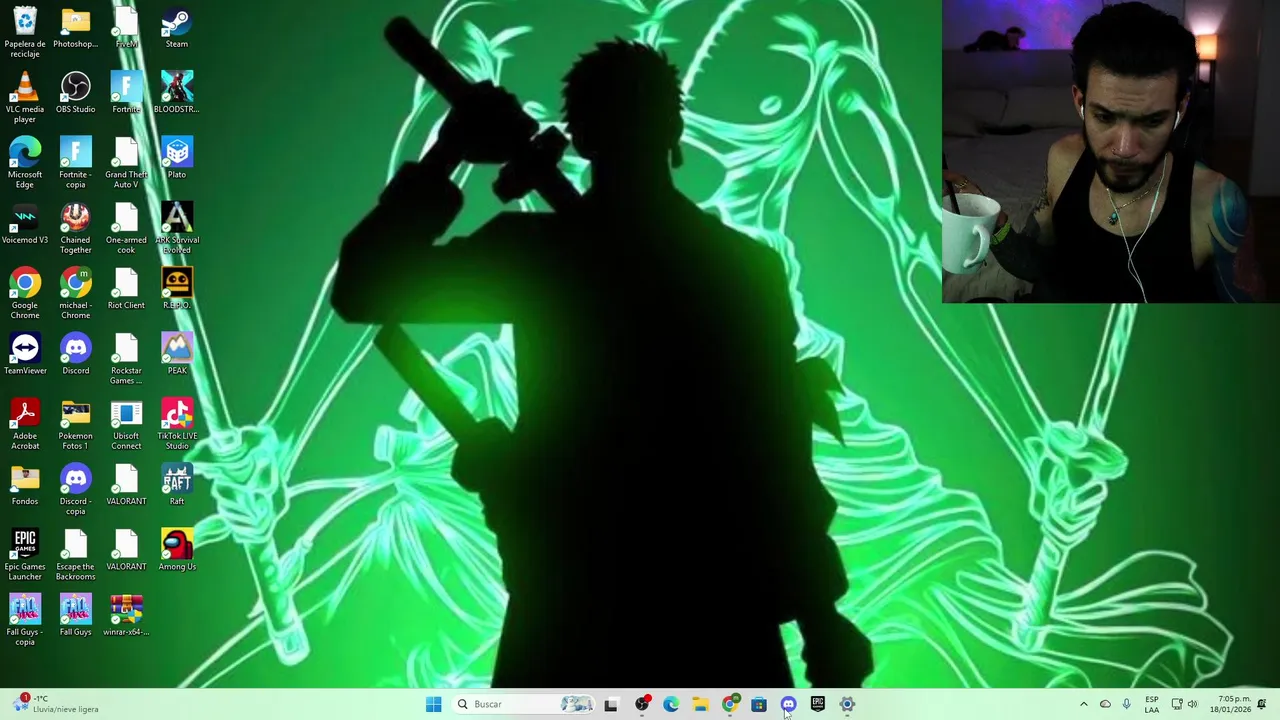Open the Papelera de reciclaje desktop icon
The height and width of the screenshot is (720, 1280).
25,32
